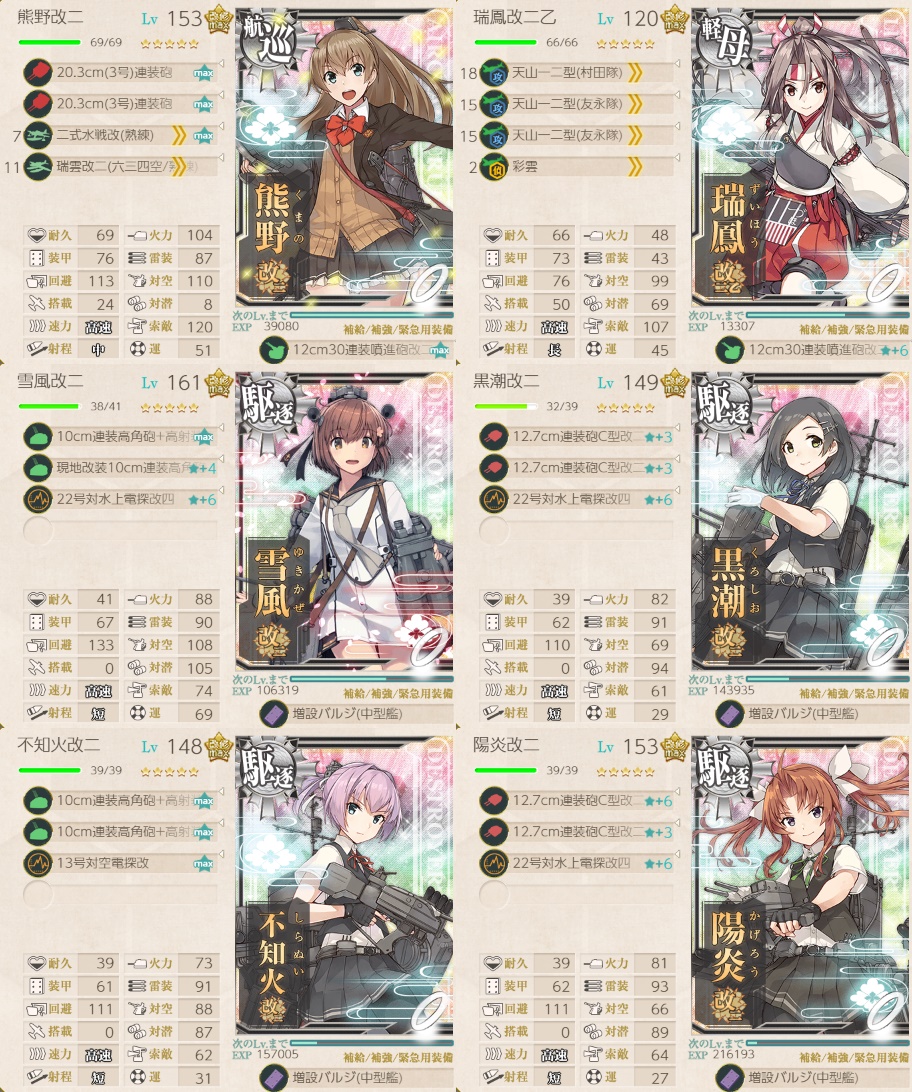
Task: Open the 補給/補強/緊急用装備 label under Kumano
Action: tap(398, 329)
